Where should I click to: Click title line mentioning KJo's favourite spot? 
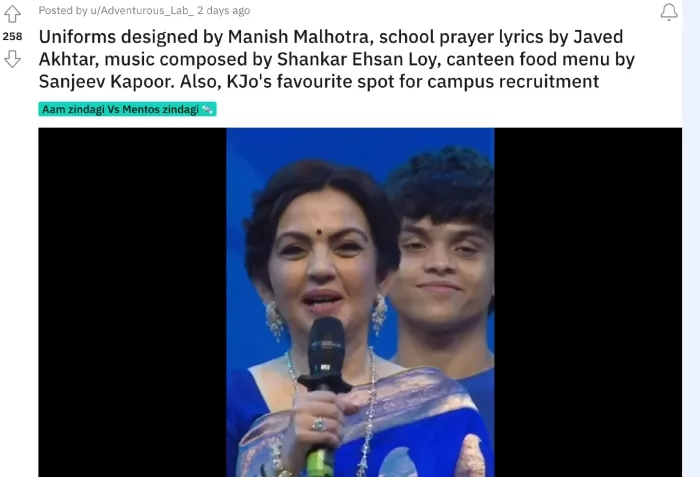pyautogui.click(x=319, y=81)
